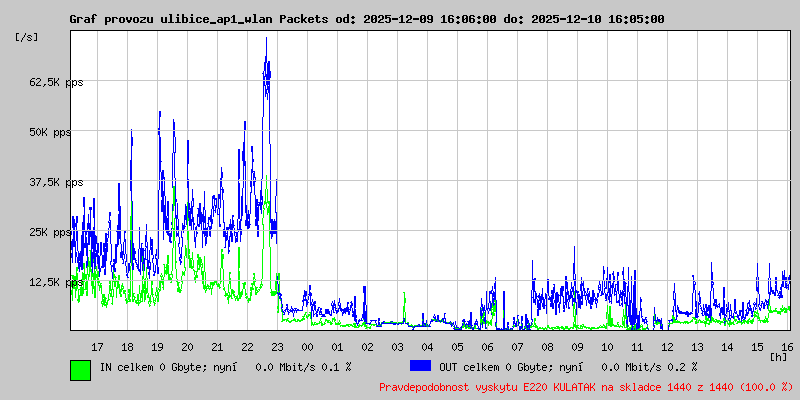Click the '04' hour tick label
Screen dimensions: 800x400
click(427, 347)
